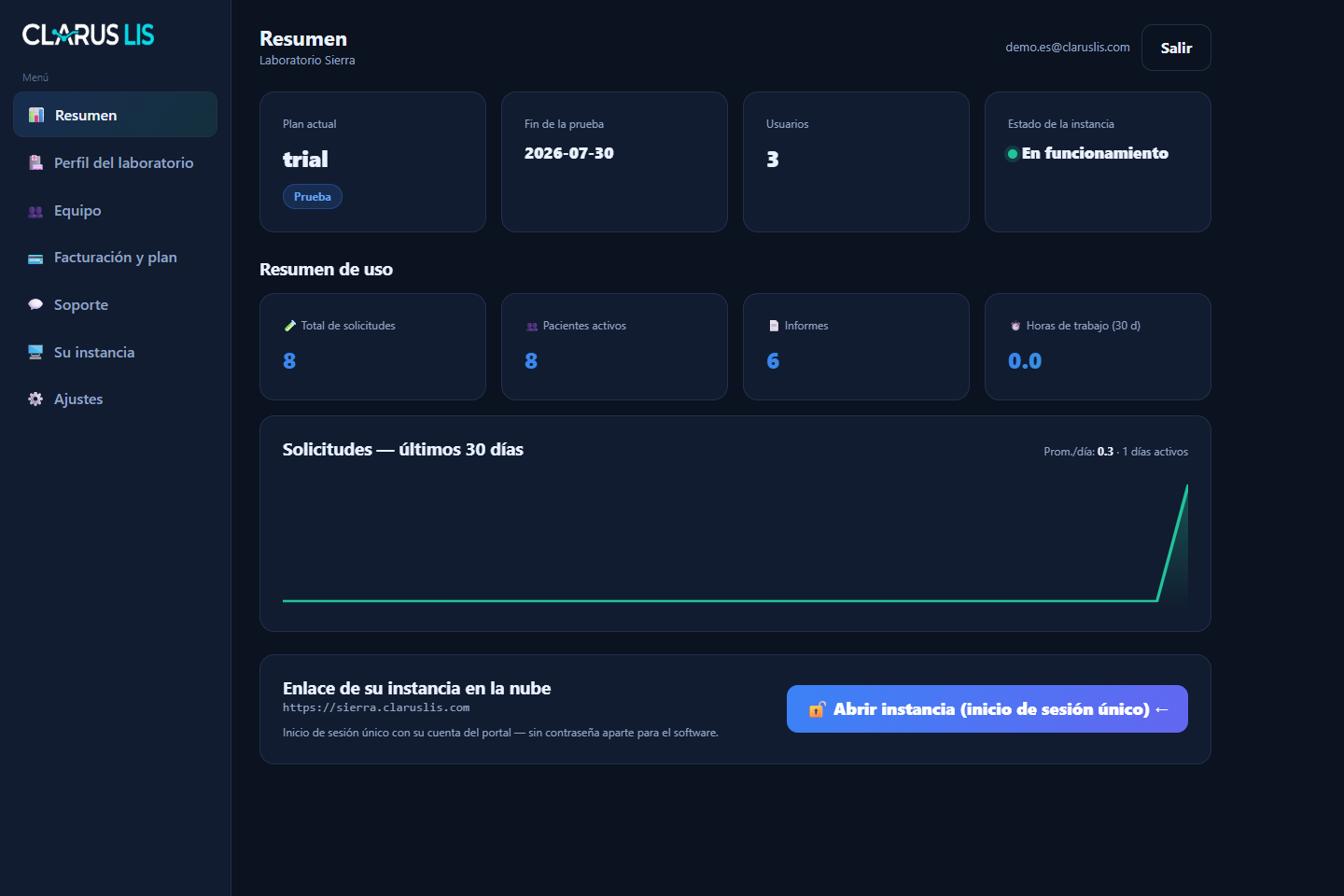Image resolution: width=1344 pixels, height=896 pixels.
Task: Click Abrir instancia (inicio de sesión único)
Action: tap(987, 709)
